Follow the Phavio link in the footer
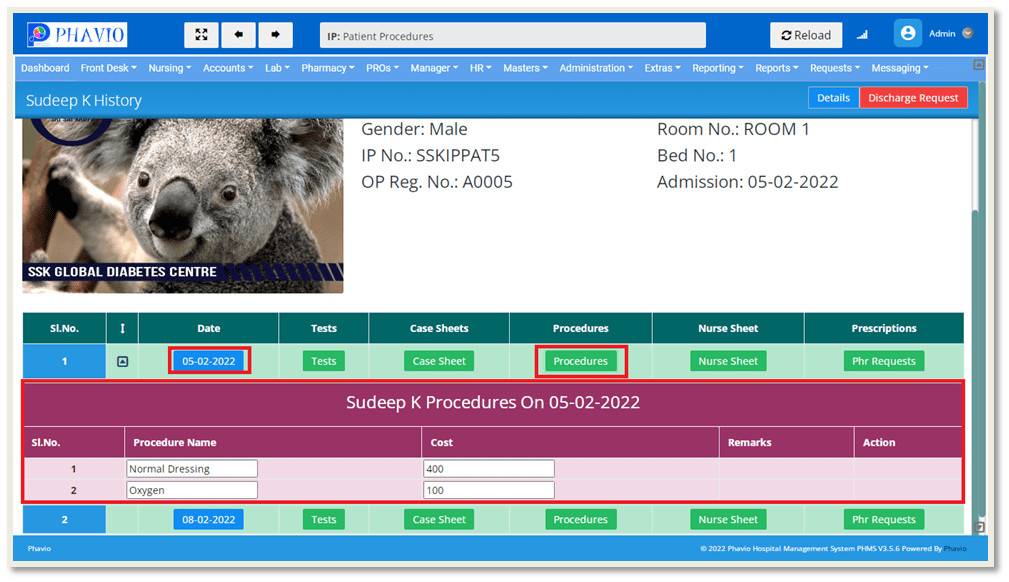1009x582 pixels. tap(955, 549)
